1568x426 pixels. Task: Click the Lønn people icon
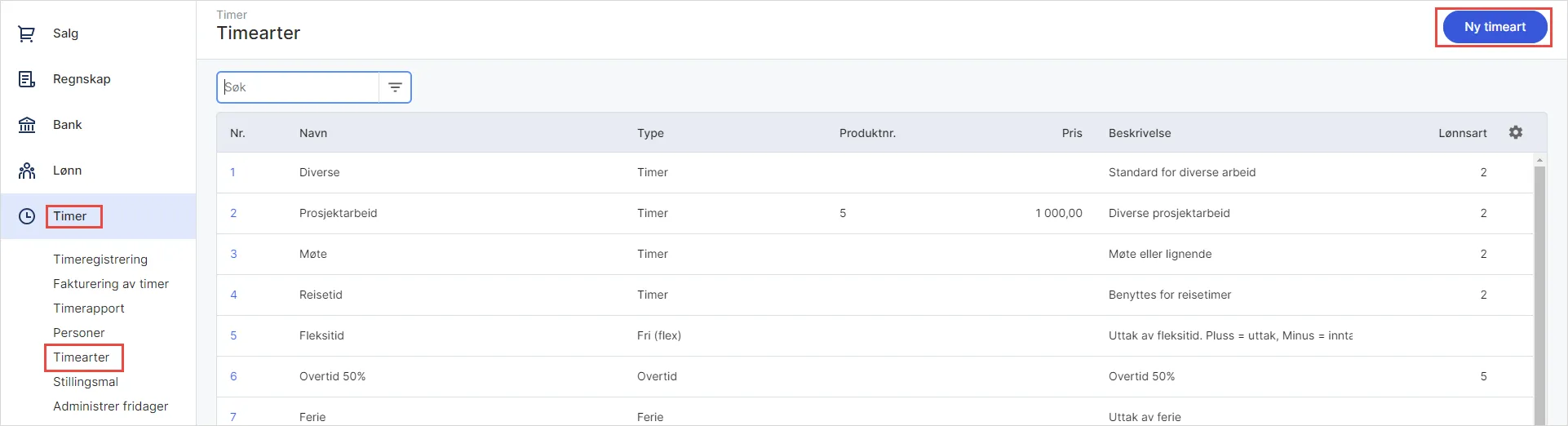point(27,171)
